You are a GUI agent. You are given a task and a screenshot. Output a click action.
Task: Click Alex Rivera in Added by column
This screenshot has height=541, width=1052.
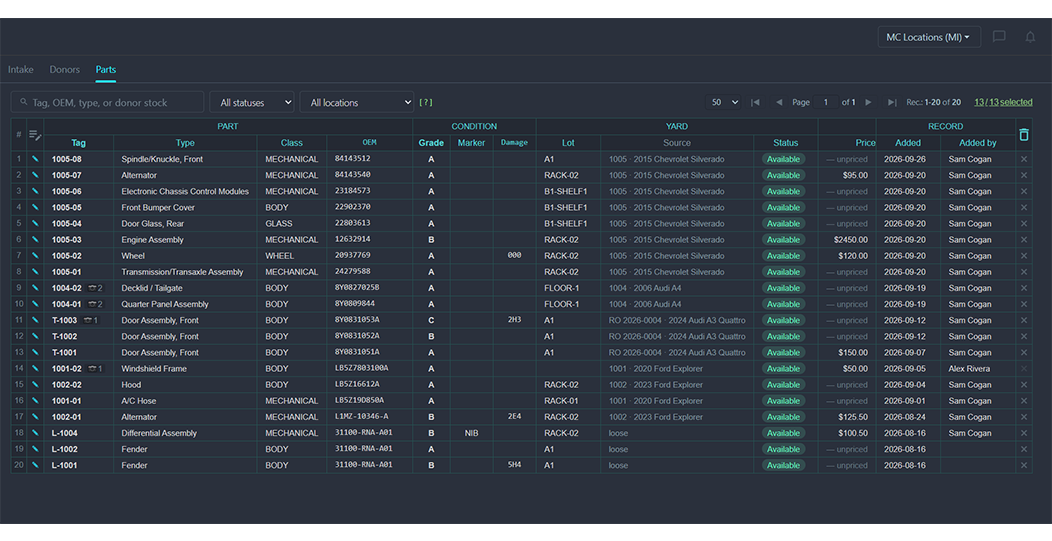coord(969,368)
